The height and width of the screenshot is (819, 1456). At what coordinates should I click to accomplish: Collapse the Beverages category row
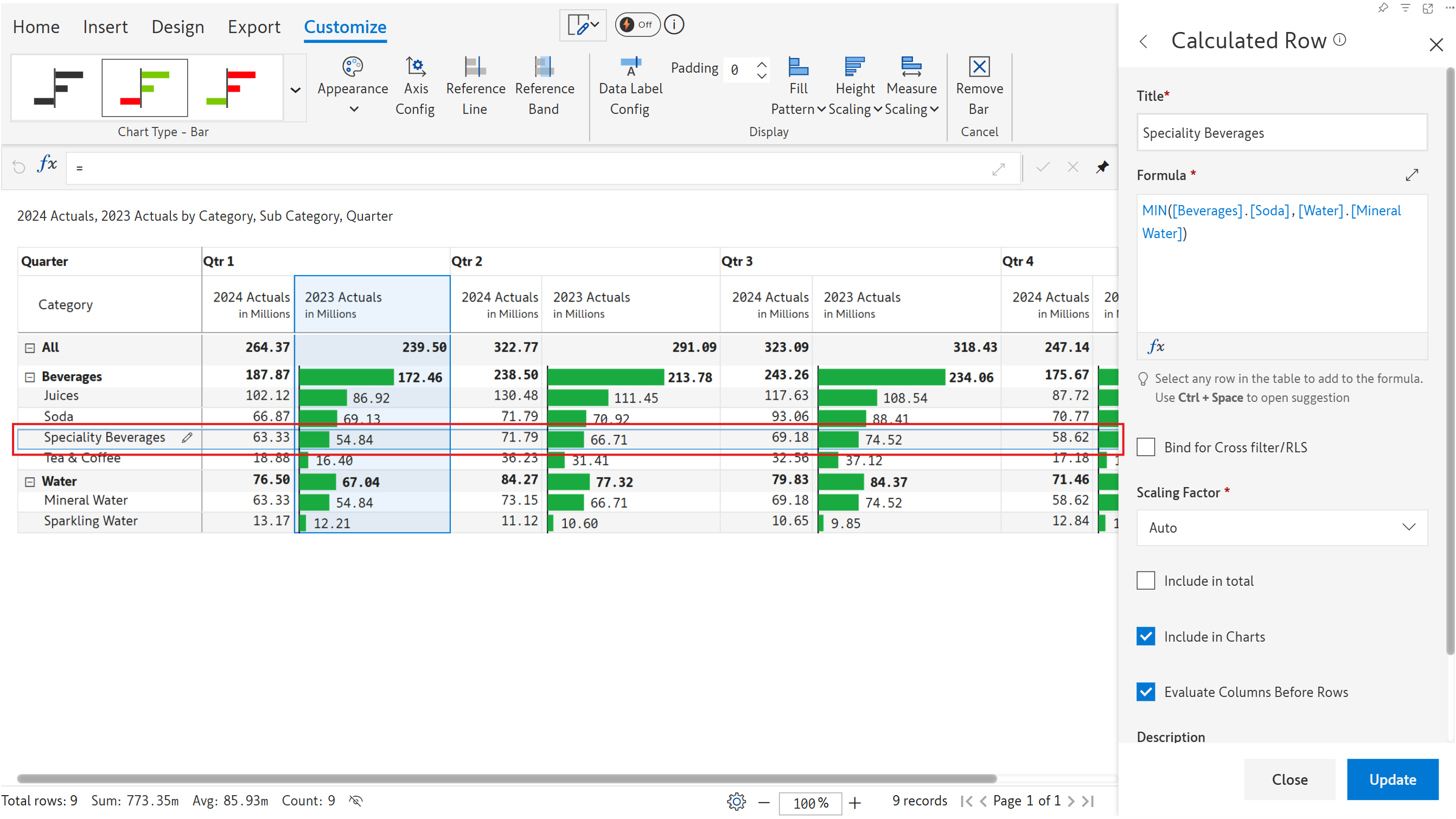pyautogui.click(x=30, y=377)
